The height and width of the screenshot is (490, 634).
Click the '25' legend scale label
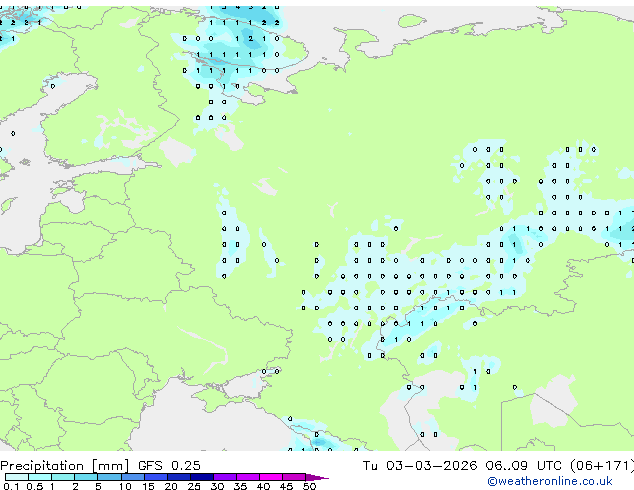(194, 486)
